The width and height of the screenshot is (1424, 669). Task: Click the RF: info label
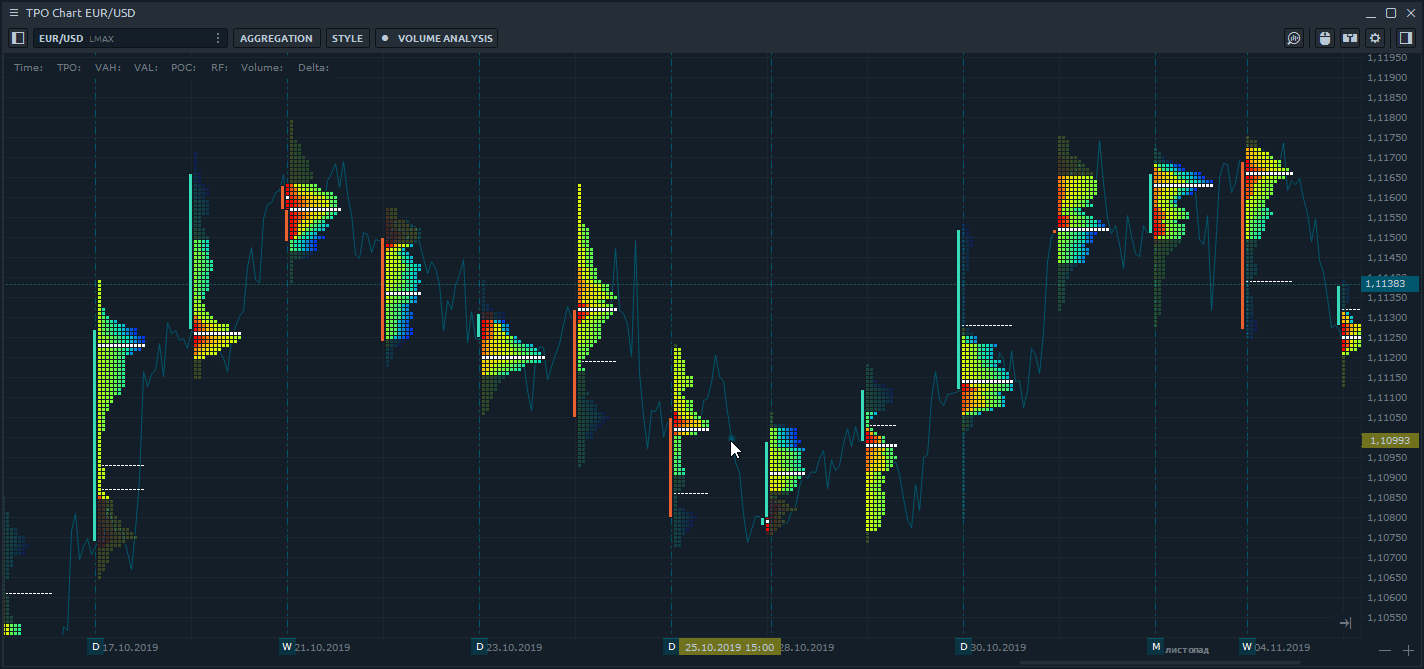[x=219, y=68]
